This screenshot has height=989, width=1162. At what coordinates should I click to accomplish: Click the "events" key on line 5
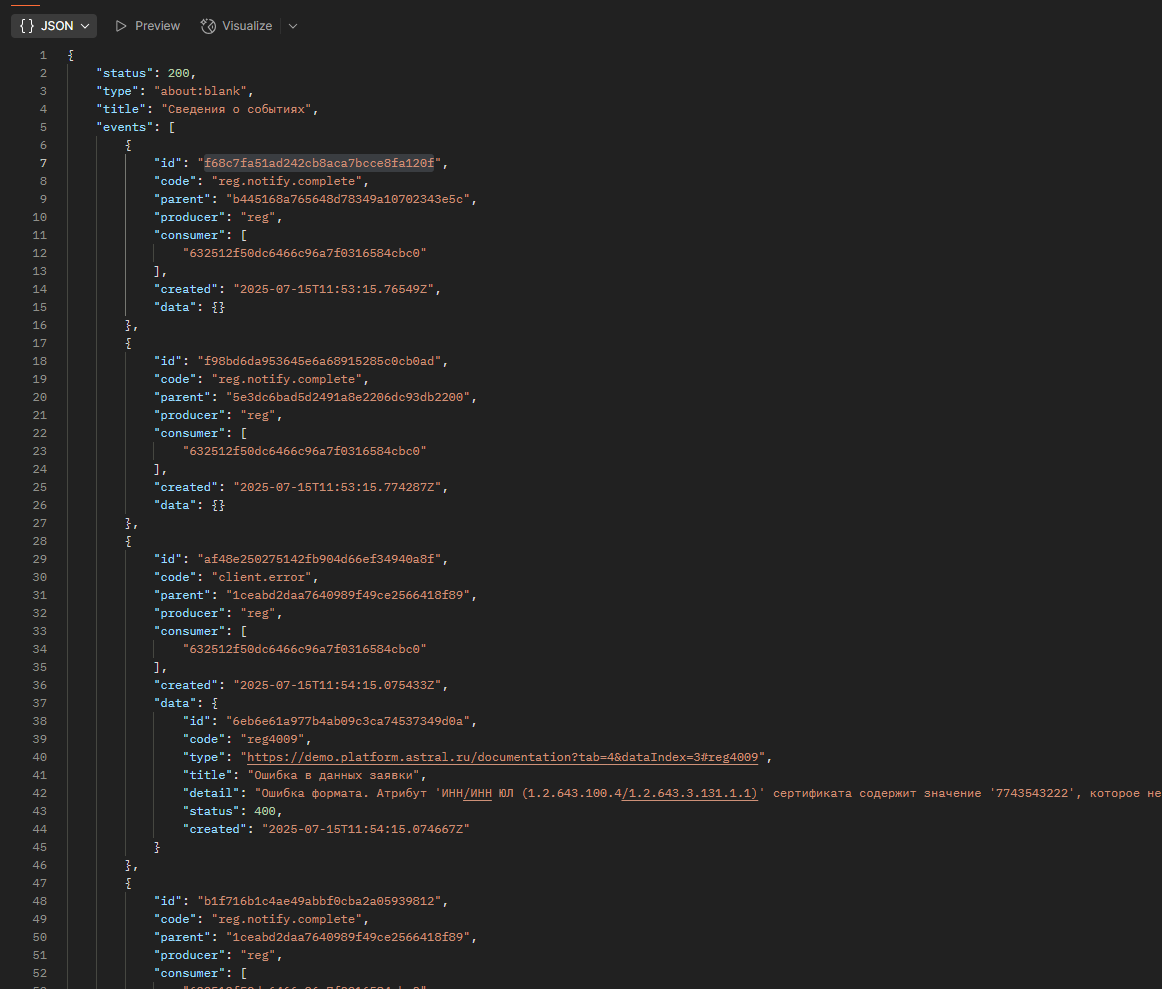tap(124, 127)
